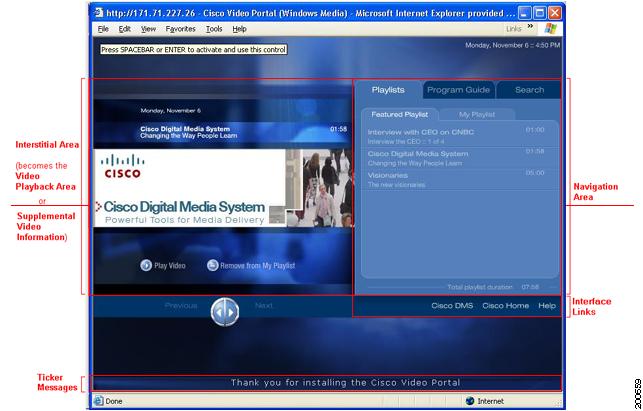The width and height of the screenshot is (643, 411).
Task: Click the Cisco Digital Media System video thumbnail
Action: (x=223, y=188)
